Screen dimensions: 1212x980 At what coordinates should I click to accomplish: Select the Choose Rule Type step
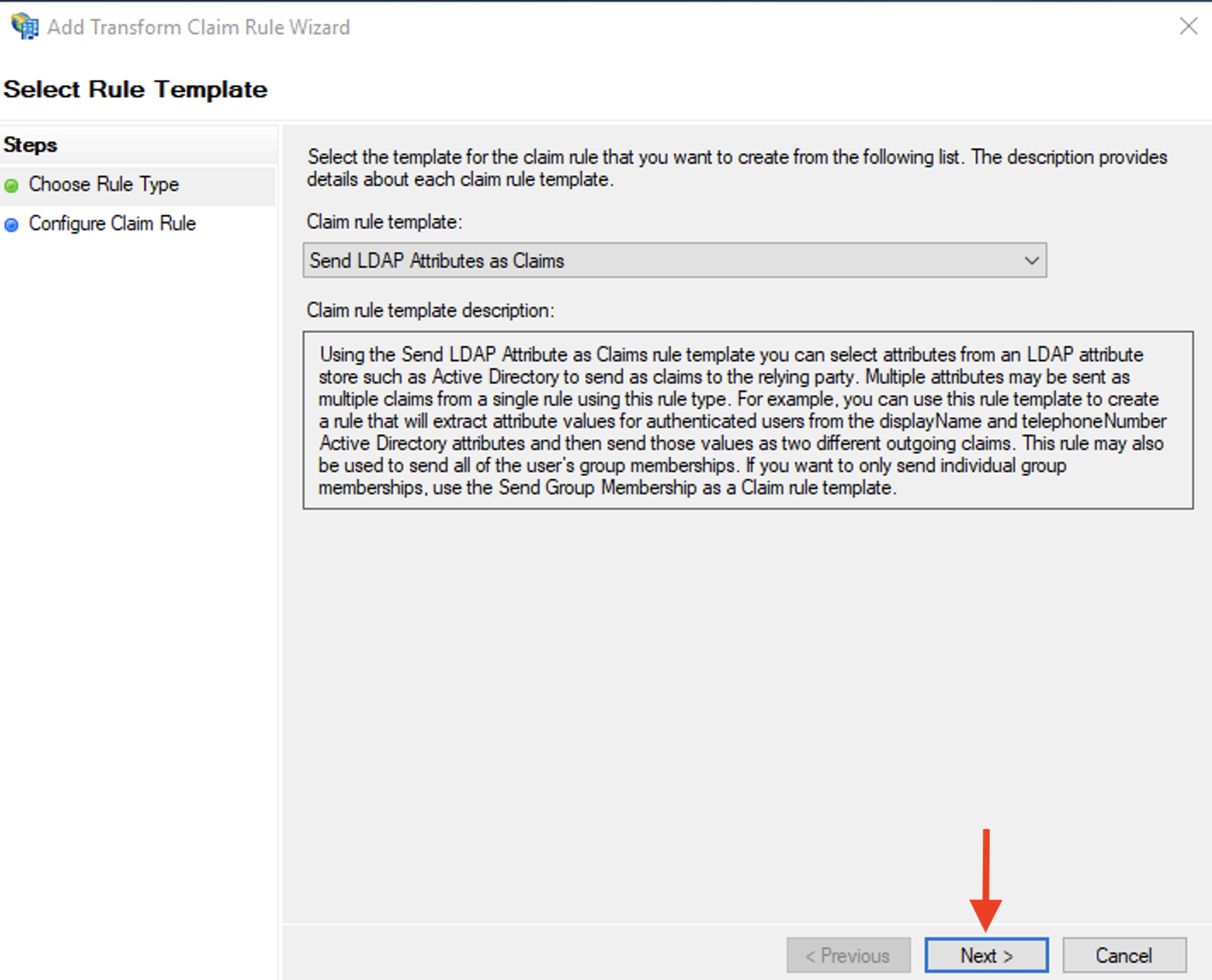pyautogui.click(x=104, y=184)
